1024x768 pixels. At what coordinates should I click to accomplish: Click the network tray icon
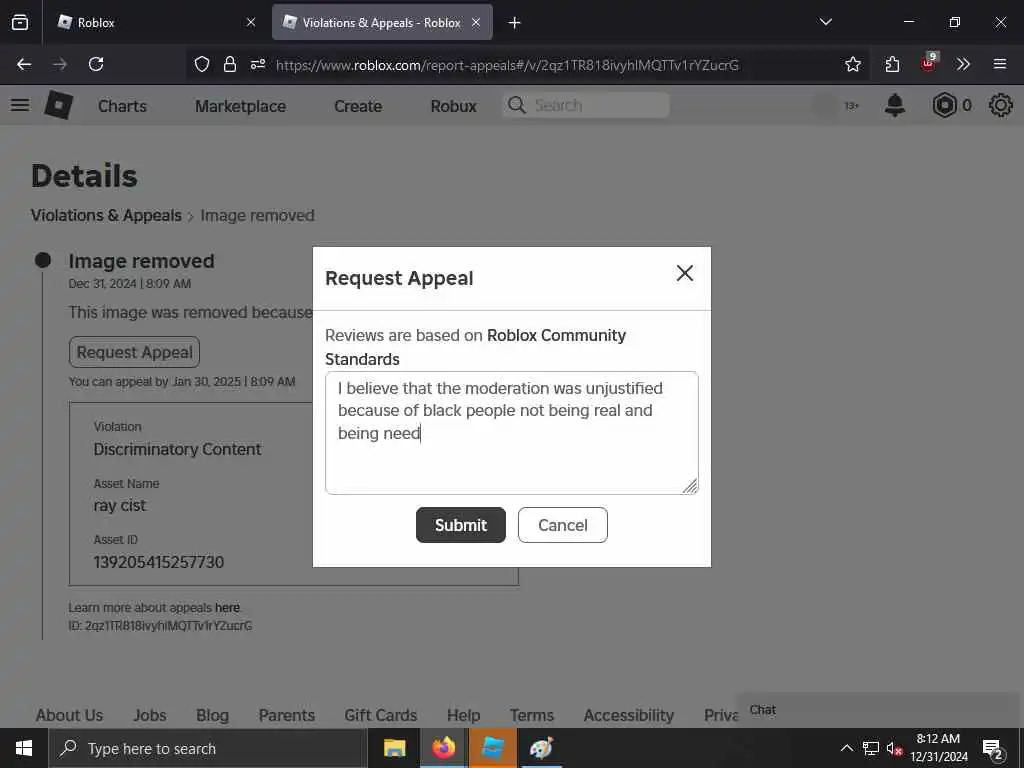pos(871,748)
